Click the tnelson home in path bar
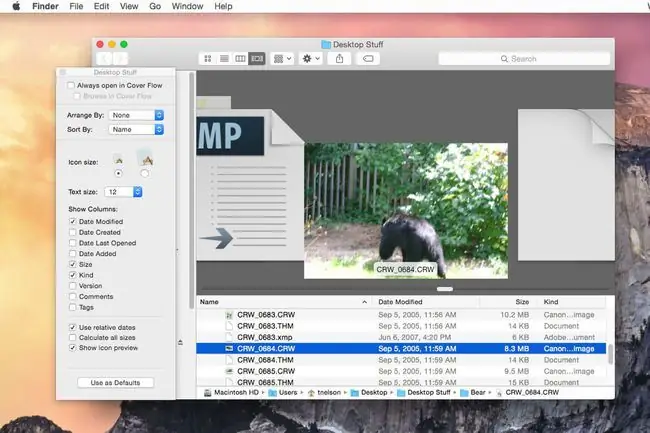 [324, 392]
